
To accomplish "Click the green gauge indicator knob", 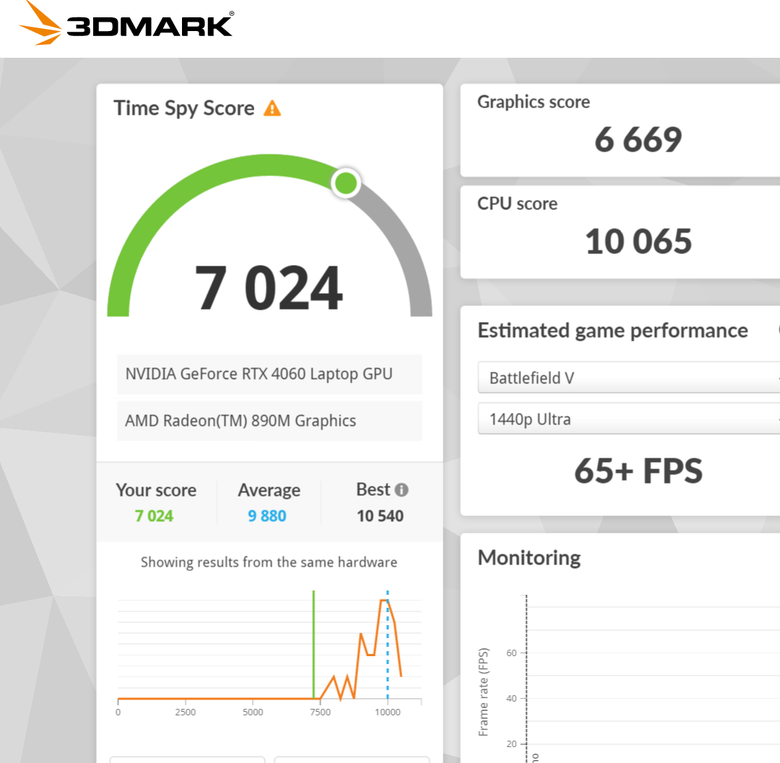I will tap(346, 183).
